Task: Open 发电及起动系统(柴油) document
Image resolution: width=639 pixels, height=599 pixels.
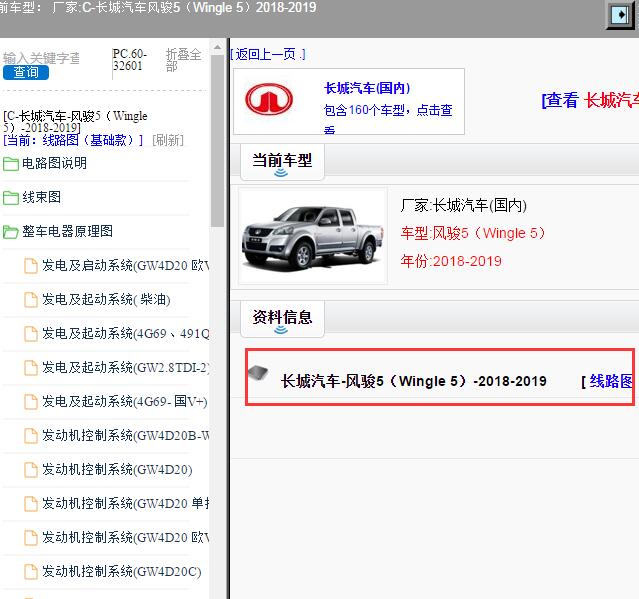Action: coord(106,300)
